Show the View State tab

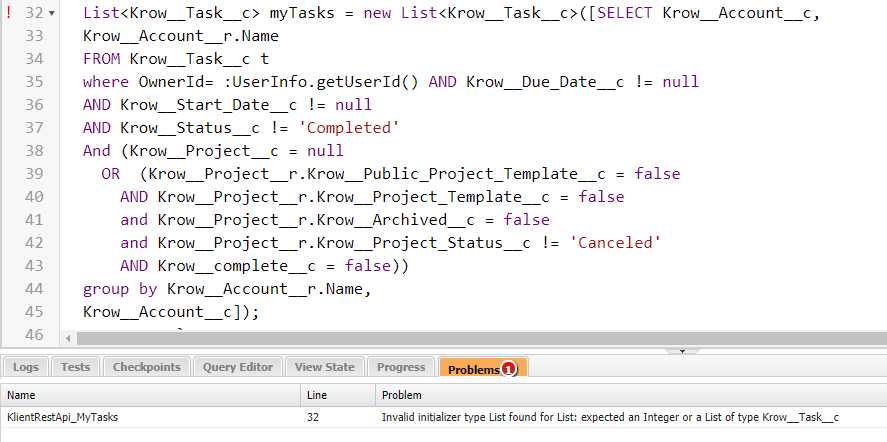[325, 367]
